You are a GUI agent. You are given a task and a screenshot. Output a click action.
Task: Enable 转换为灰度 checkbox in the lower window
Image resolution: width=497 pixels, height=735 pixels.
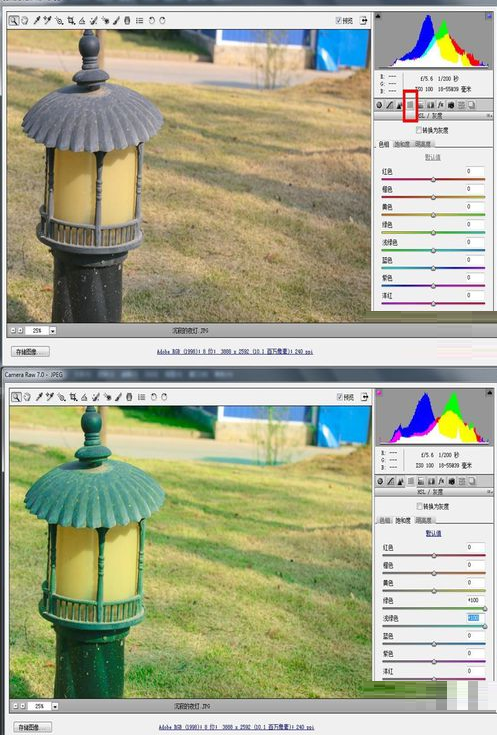tap(420, 506)
